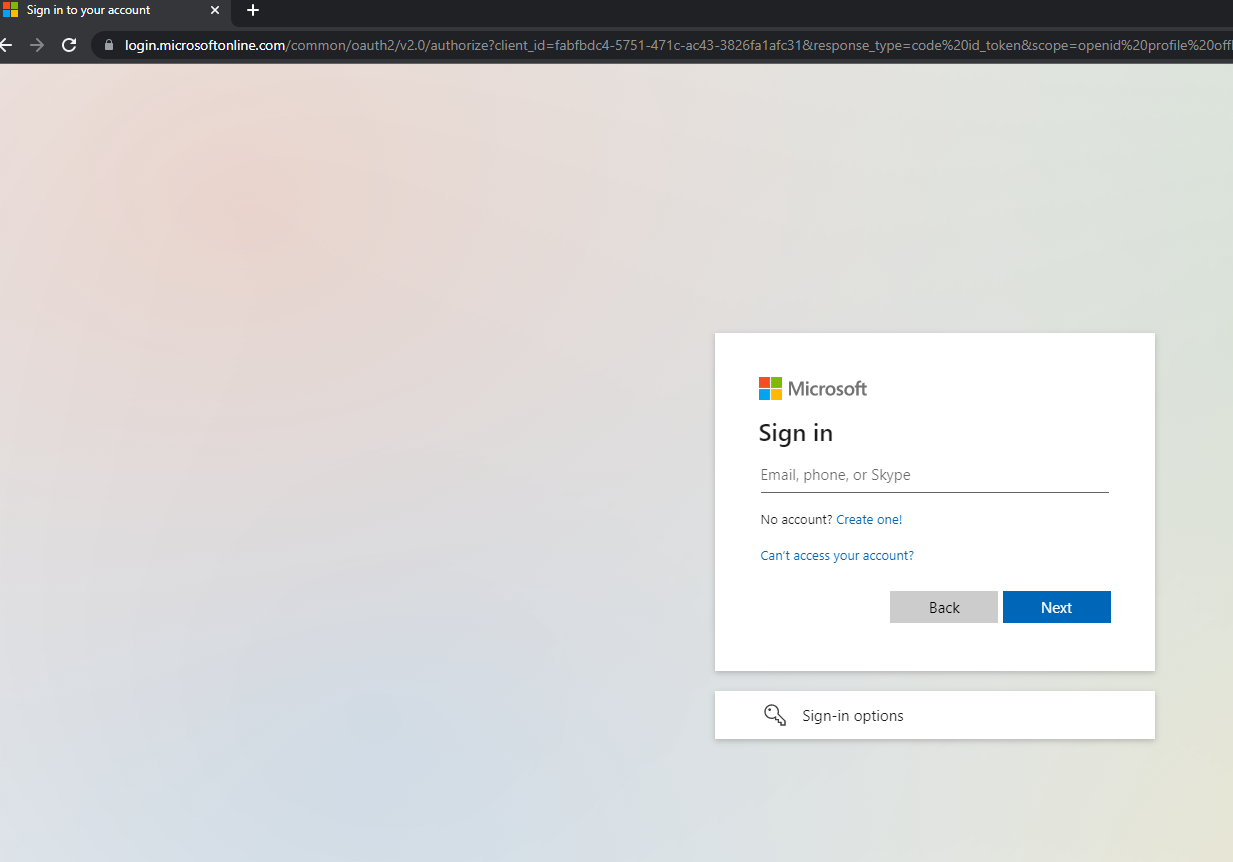The width and height of the screenshot is (1233, 862).
Task: Click the page reload icon
Action: (68, 45)
